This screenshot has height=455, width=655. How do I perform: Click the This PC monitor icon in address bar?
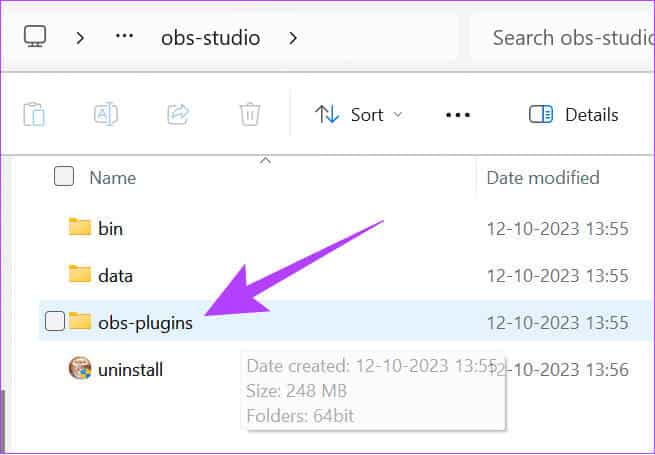pos(35,36)
